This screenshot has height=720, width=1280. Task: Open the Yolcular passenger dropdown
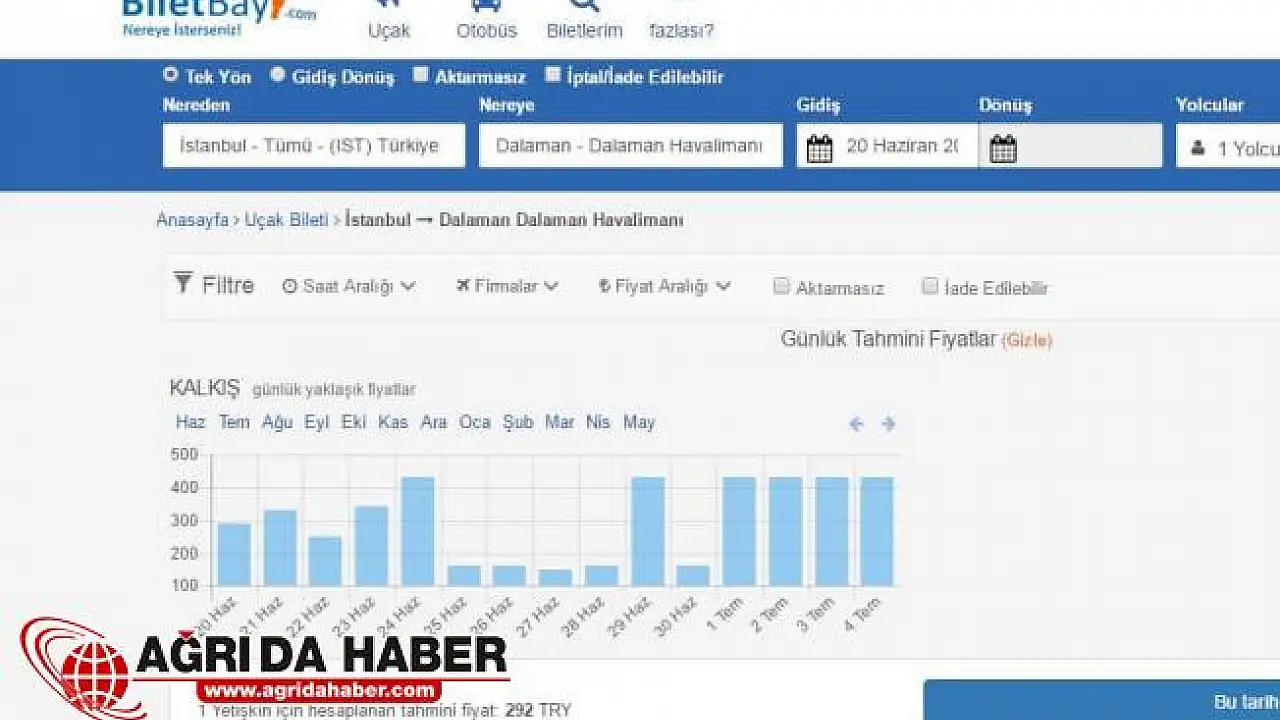(1228, 146)
